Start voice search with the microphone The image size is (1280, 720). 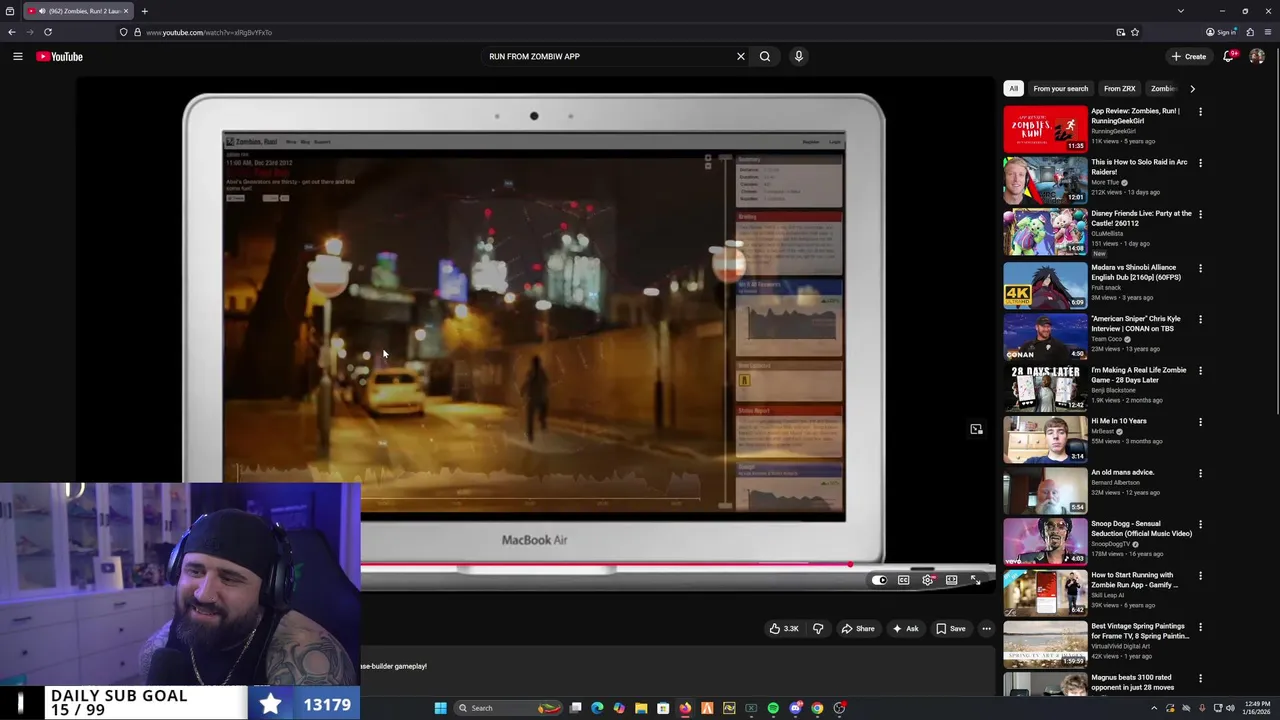coord(798,56)
